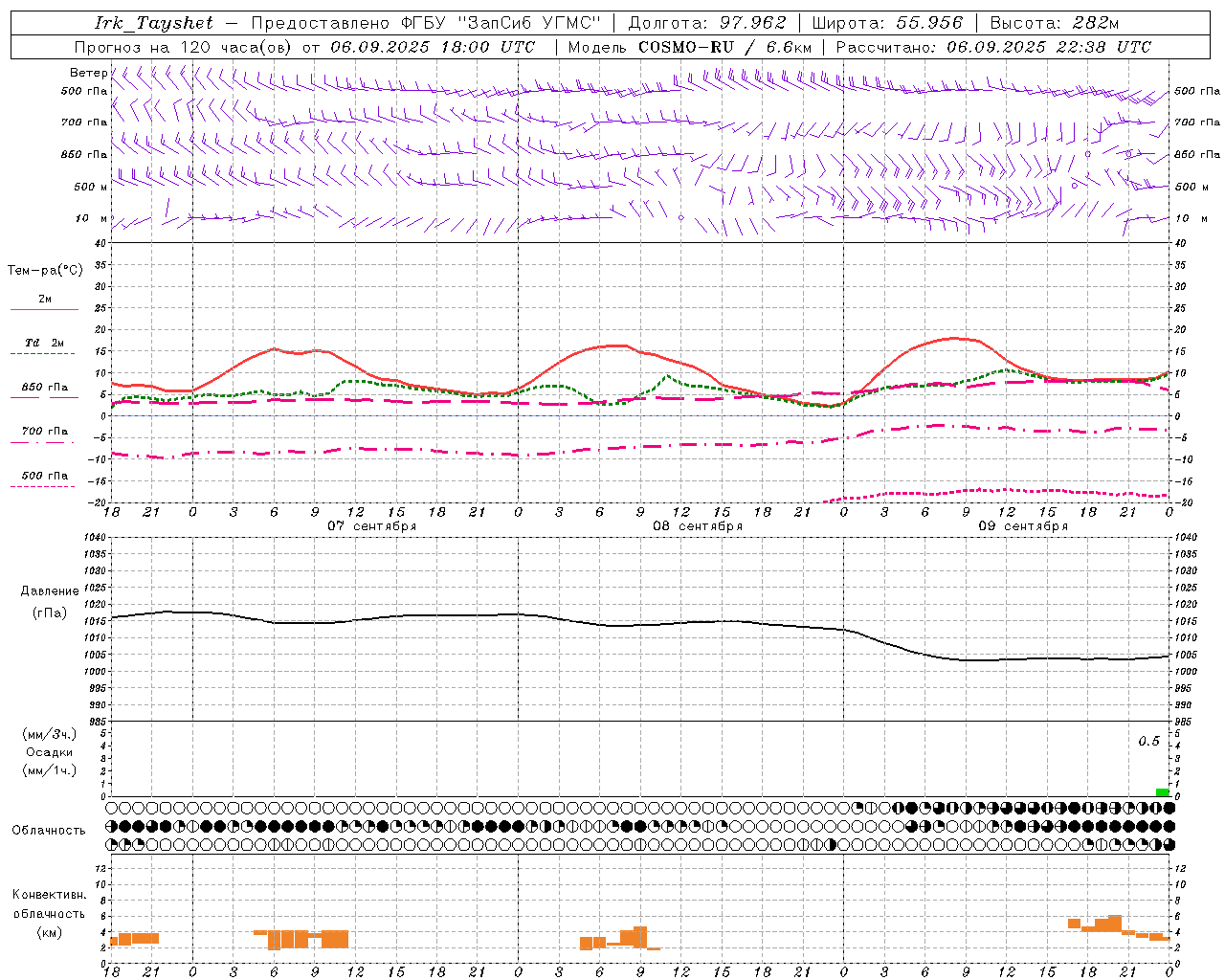The height and width of the screenshot is (980, 1225).
Task: Click the 0.5 precipitation amount value
Action: point(1148,742)
